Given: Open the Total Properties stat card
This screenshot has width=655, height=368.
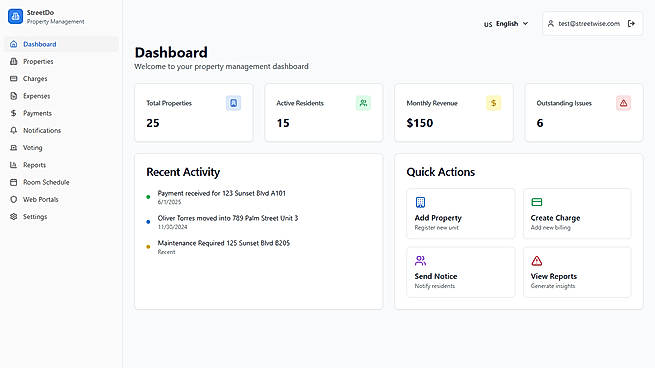Looking at the screenshot, I should point(194,113).
